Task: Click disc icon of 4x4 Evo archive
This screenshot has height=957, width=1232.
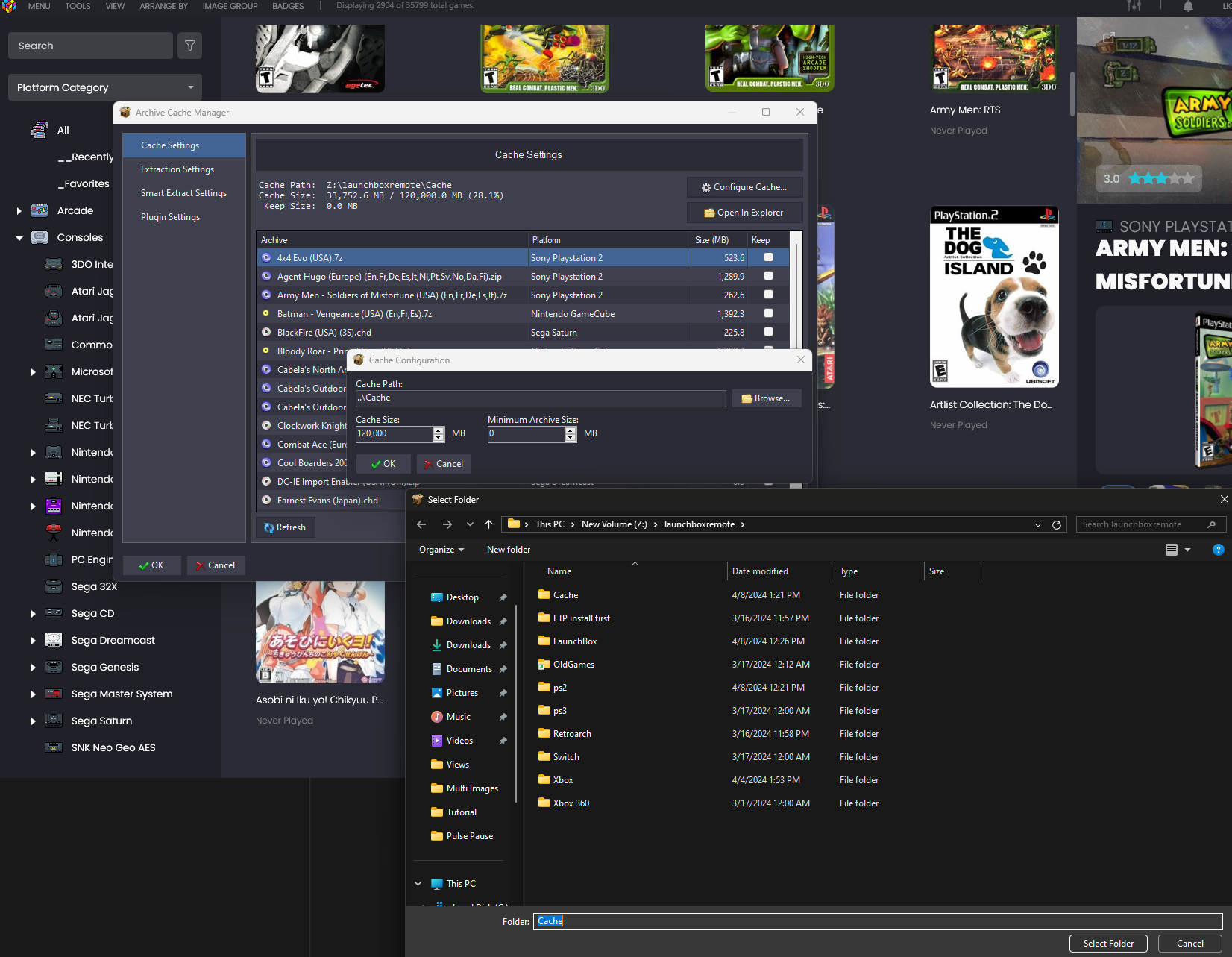Action: click(x=266, y=257)
